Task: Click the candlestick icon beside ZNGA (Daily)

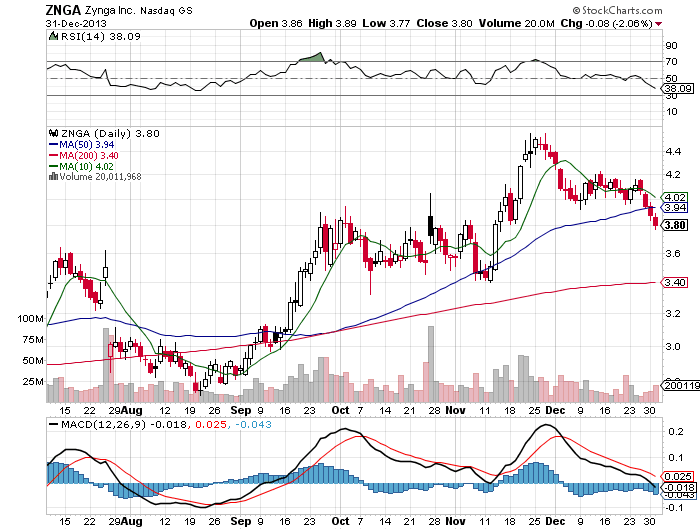Action: pos(54,133)
